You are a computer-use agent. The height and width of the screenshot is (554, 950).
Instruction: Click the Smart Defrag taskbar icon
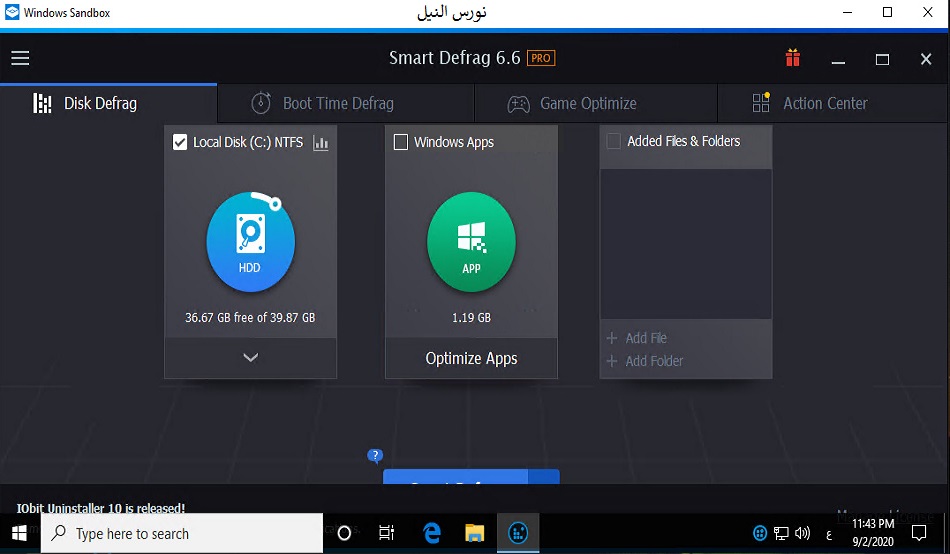coord(518,533)
